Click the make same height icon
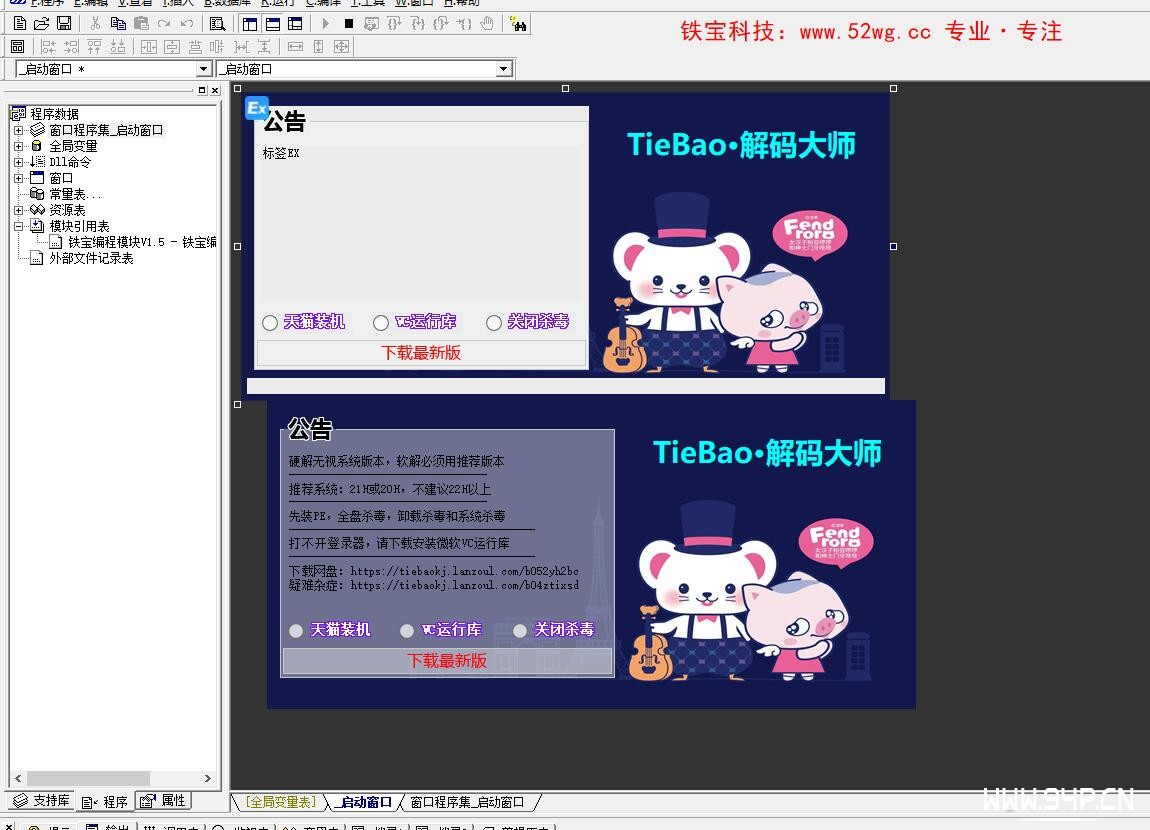 pos(318,47)
